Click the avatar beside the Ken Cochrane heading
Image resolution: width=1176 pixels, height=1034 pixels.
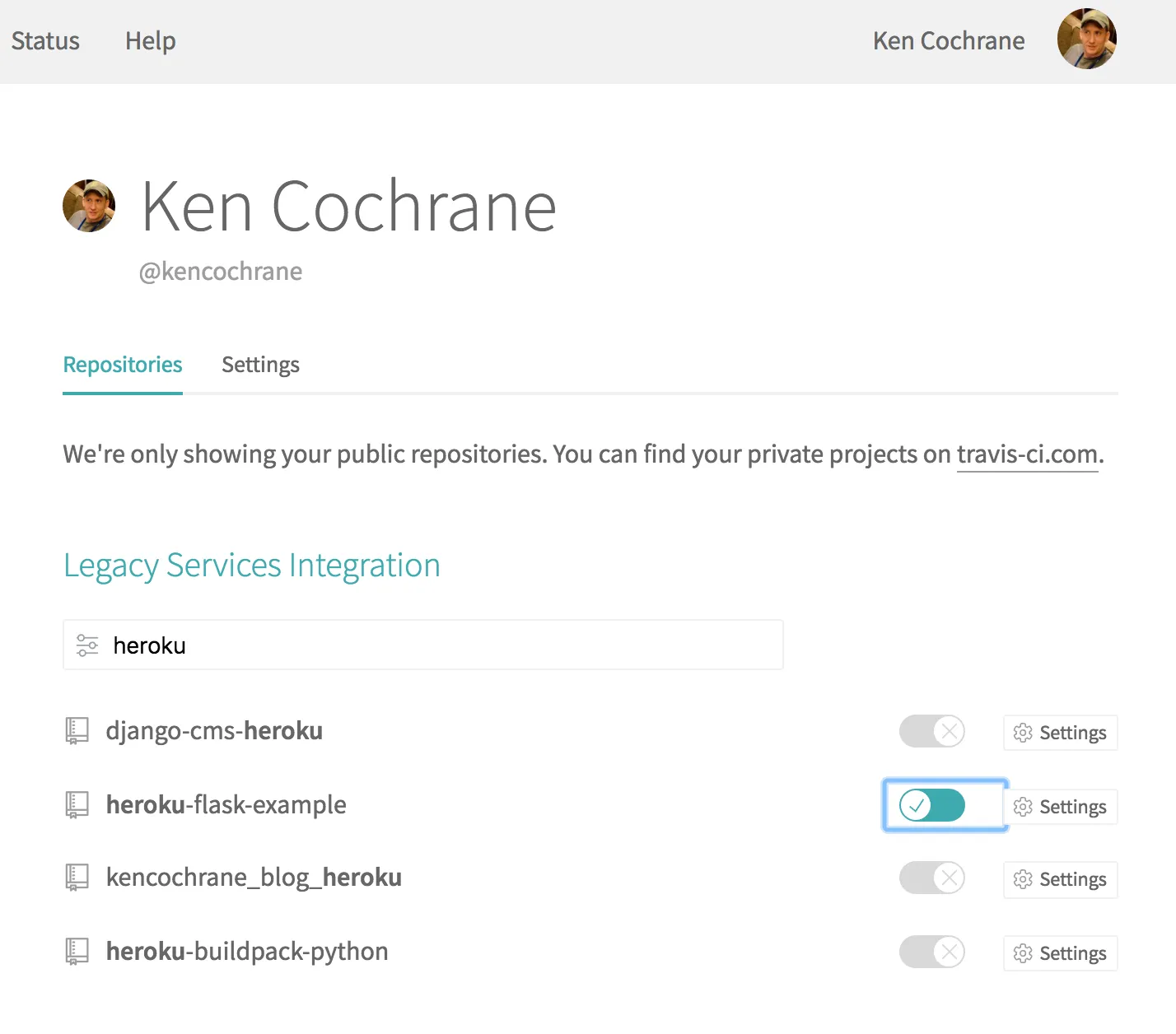(x=89, y=206)
